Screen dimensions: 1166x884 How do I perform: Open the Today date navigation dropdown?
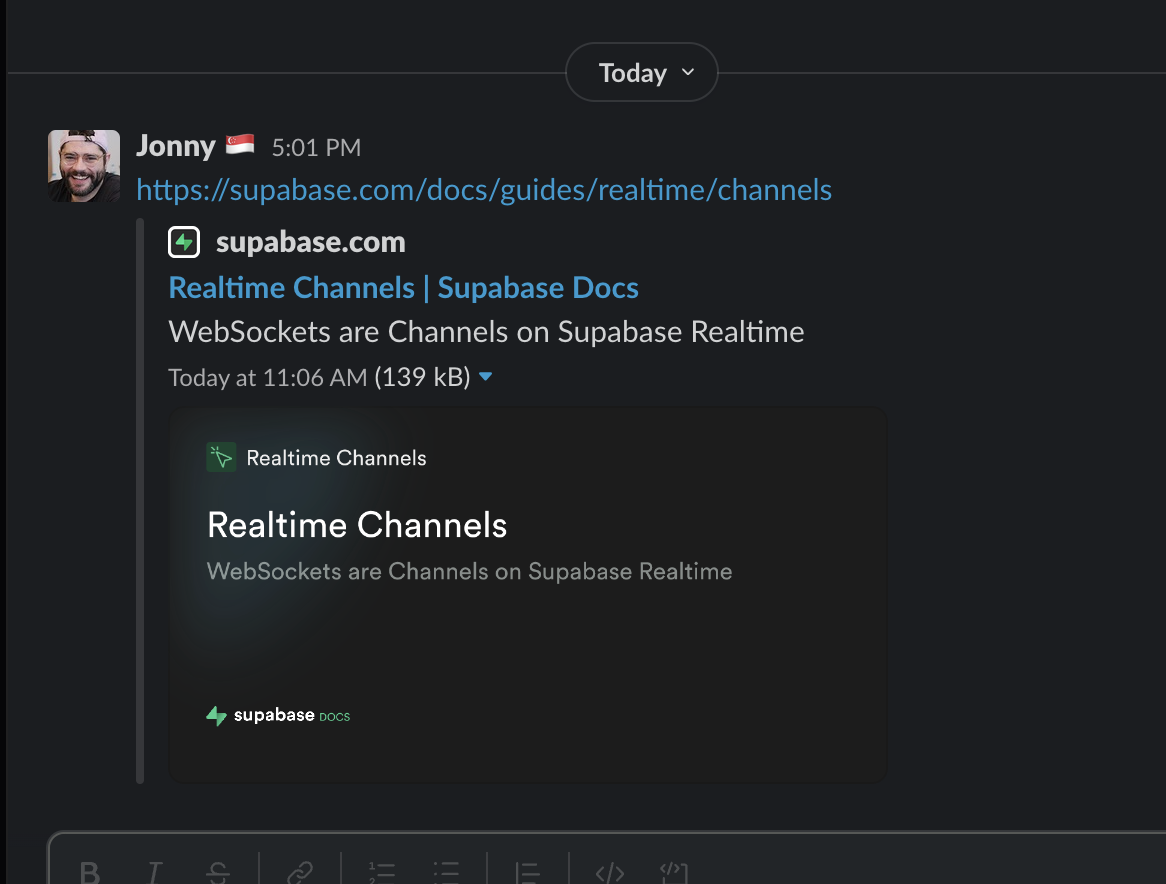pos(641,72)
